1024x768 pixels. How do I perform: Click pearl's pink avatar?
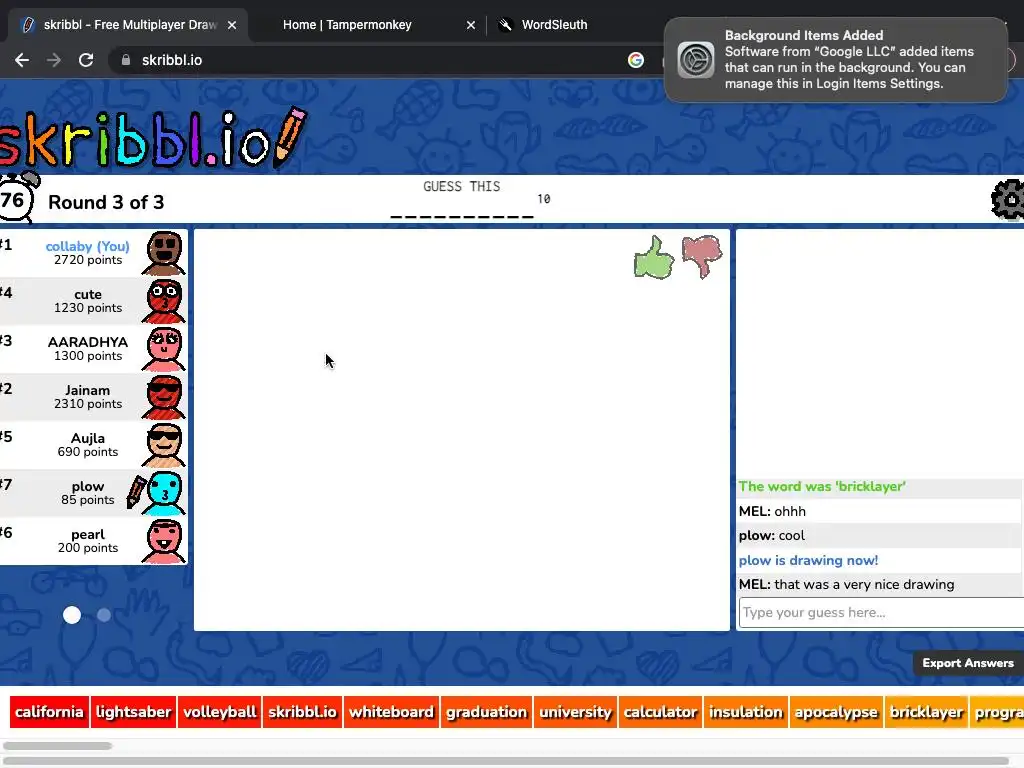(163, 541)
